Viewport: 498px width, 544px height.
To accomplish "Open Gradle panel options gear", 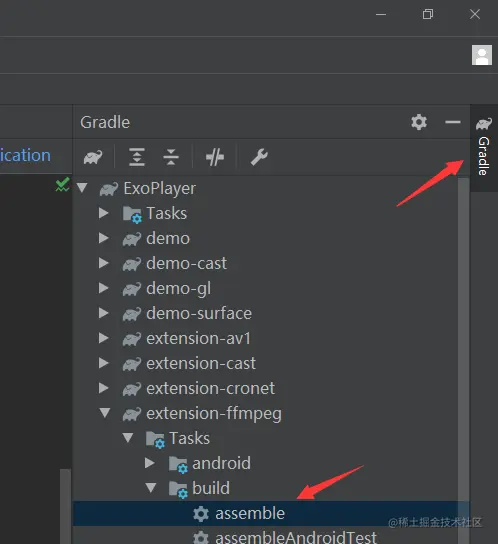I will click(419, 122).
